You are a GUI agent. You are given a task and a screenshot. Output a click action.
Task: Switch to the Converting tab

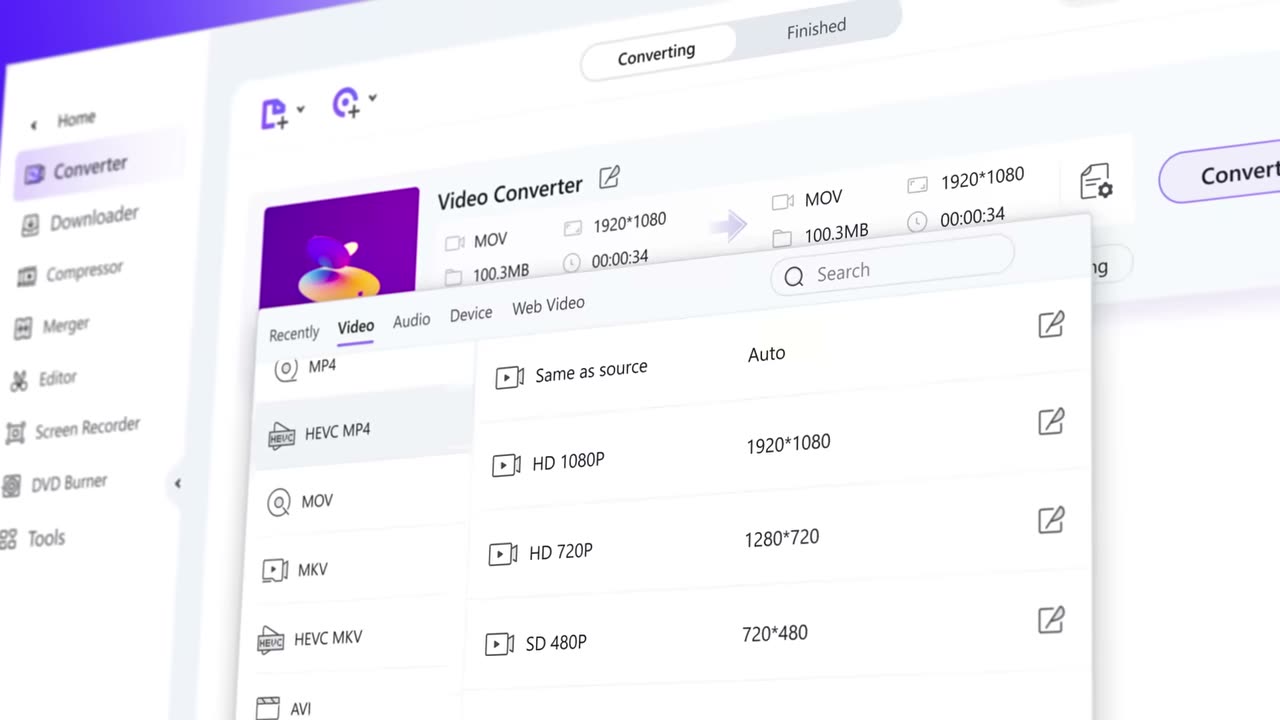[656, 55]
